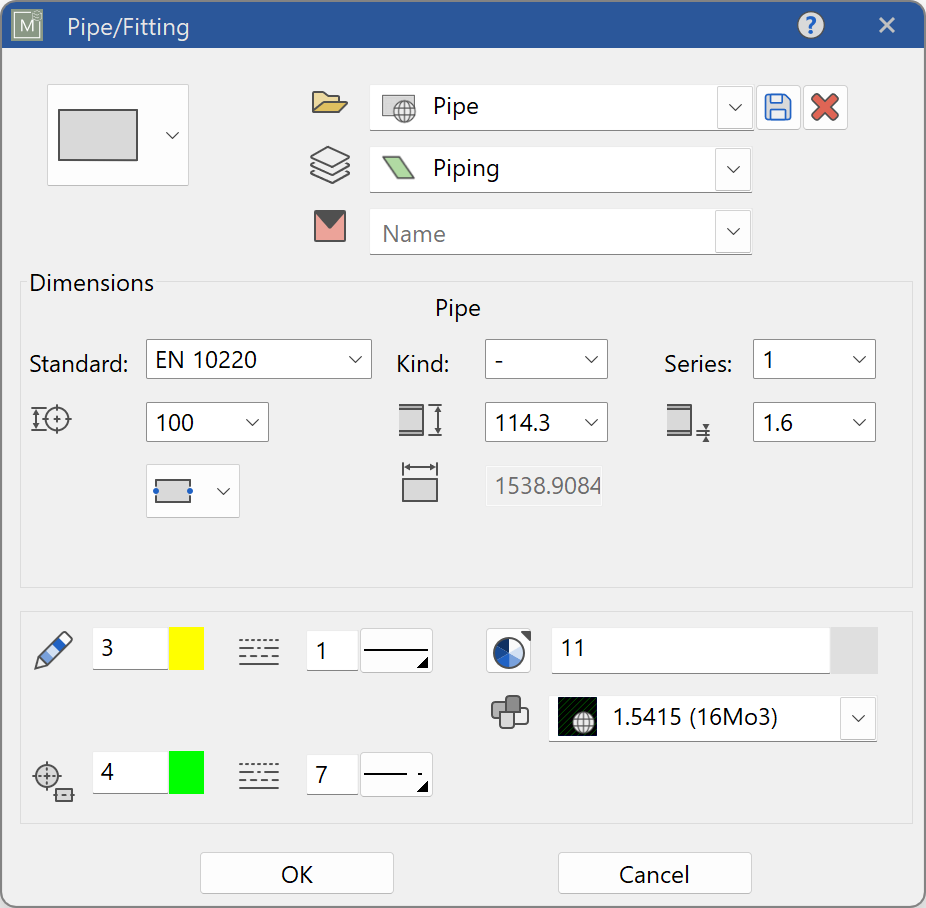Viewport: 926px width, 908px height.
Task: Confirm the dialog with OK
Action: tap(297, 873)
